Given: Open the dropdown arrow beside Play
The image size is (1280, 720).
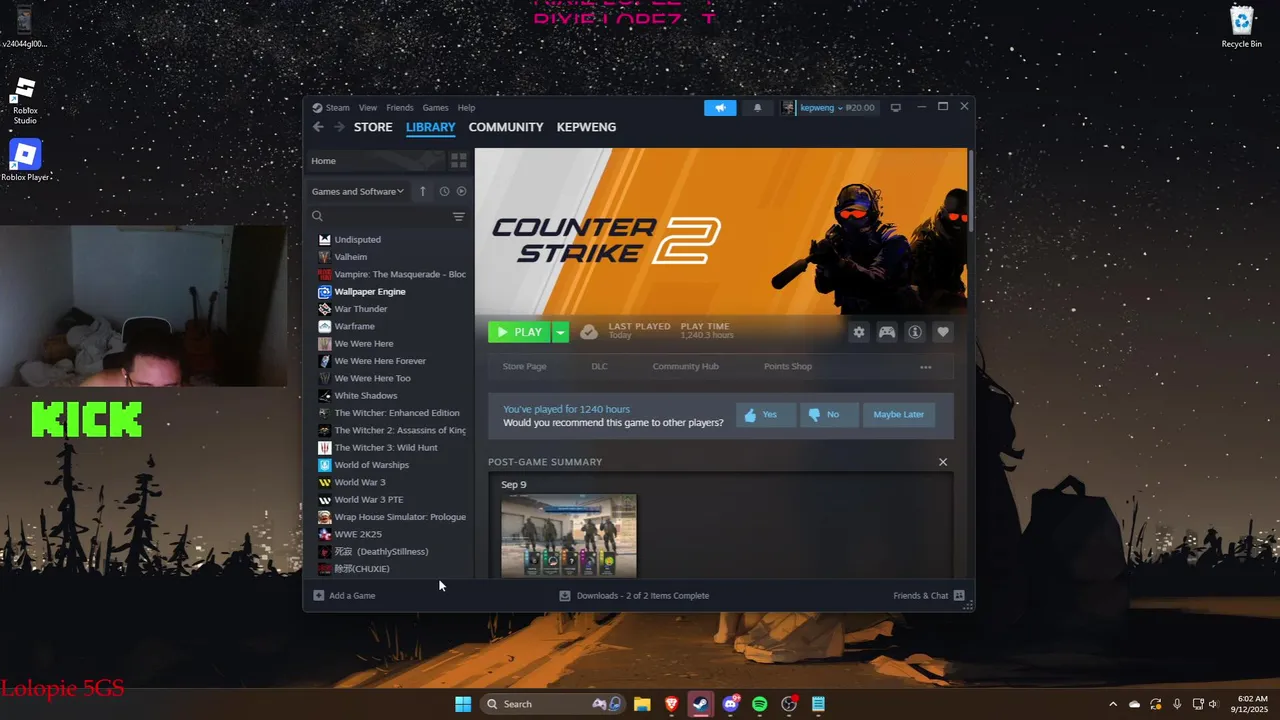Looking at the screenshot, I should point(560,332).
